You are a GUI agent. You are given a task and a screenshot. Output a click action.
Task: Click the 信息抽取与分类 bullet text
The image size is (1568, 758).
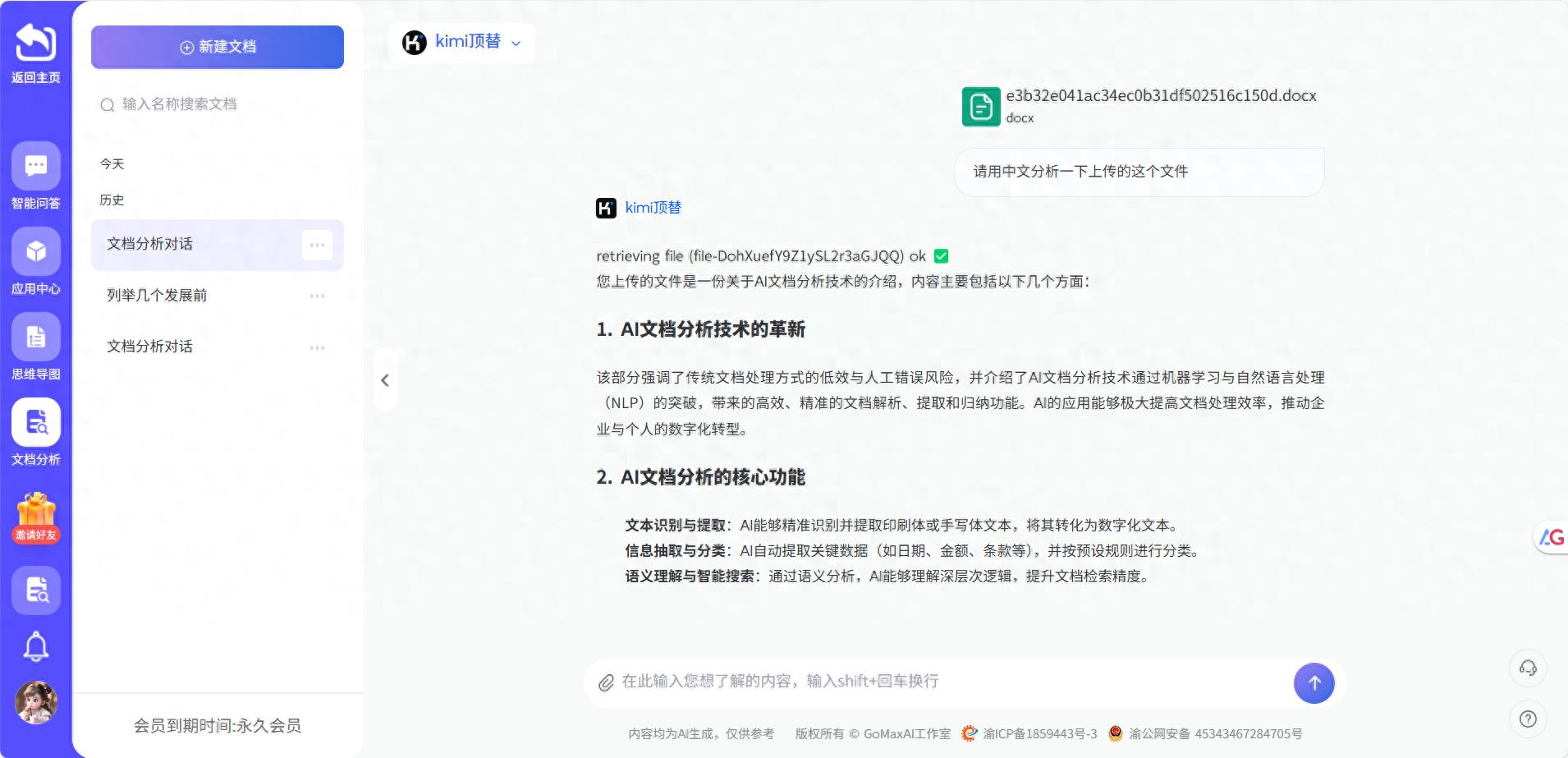(x=676, y=551)
